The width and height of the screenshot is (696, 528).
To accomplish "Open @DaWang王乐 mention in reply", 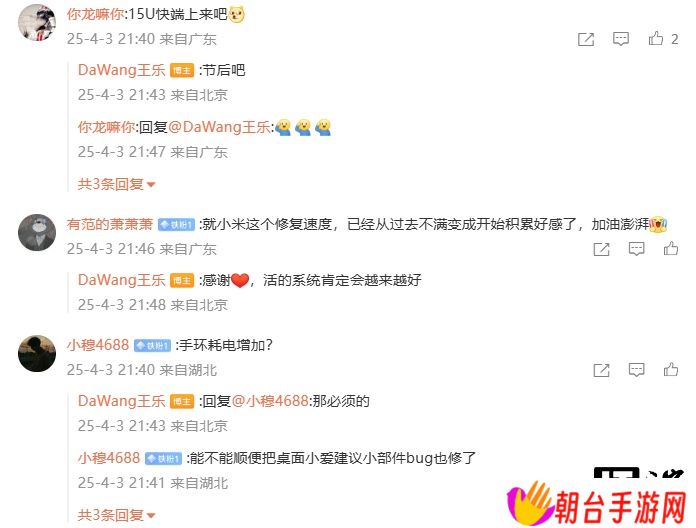I will click(219, 127).
